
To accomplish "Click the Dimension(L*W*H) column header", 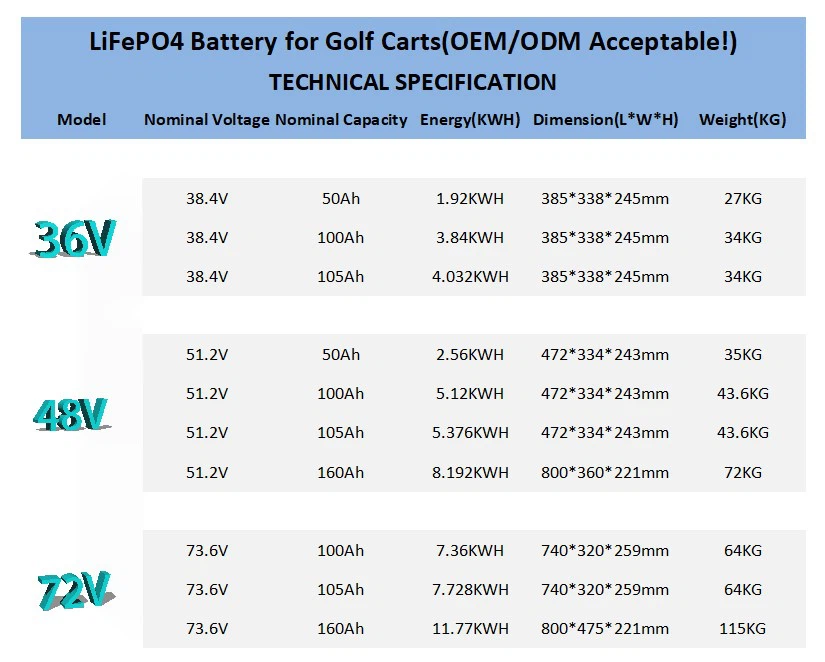I will (x=605, y=120).
